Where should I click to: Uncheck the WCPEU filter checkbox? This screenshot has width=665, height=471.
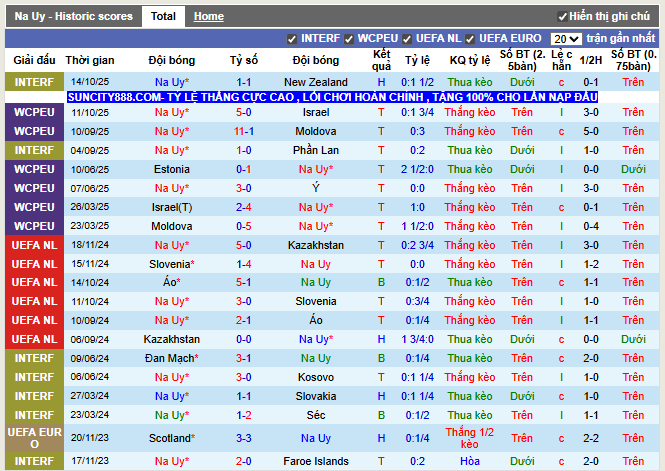point(349,39)
